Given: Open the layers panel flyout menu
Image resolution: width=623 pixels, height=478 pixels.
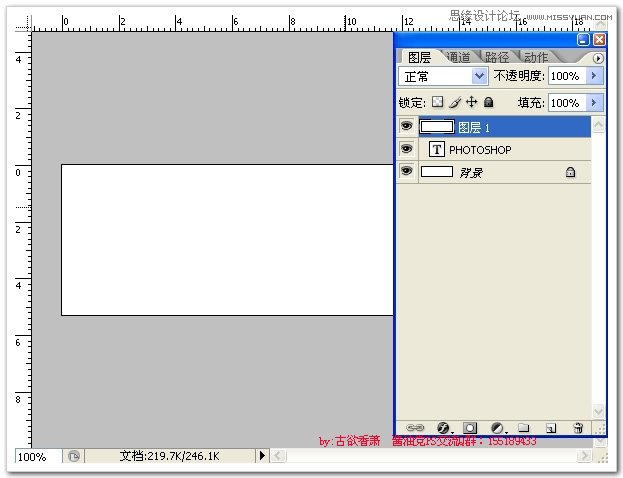Looking at the screenshot, I should [598, 58].
